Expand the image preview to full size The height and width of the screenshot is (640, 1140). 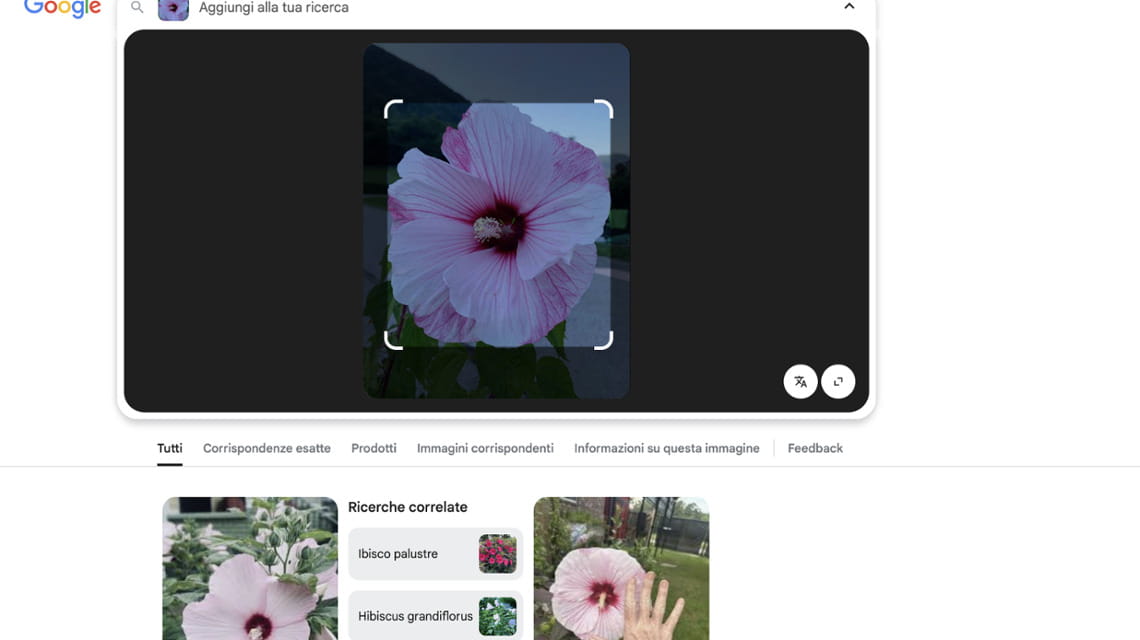[838, 381]
